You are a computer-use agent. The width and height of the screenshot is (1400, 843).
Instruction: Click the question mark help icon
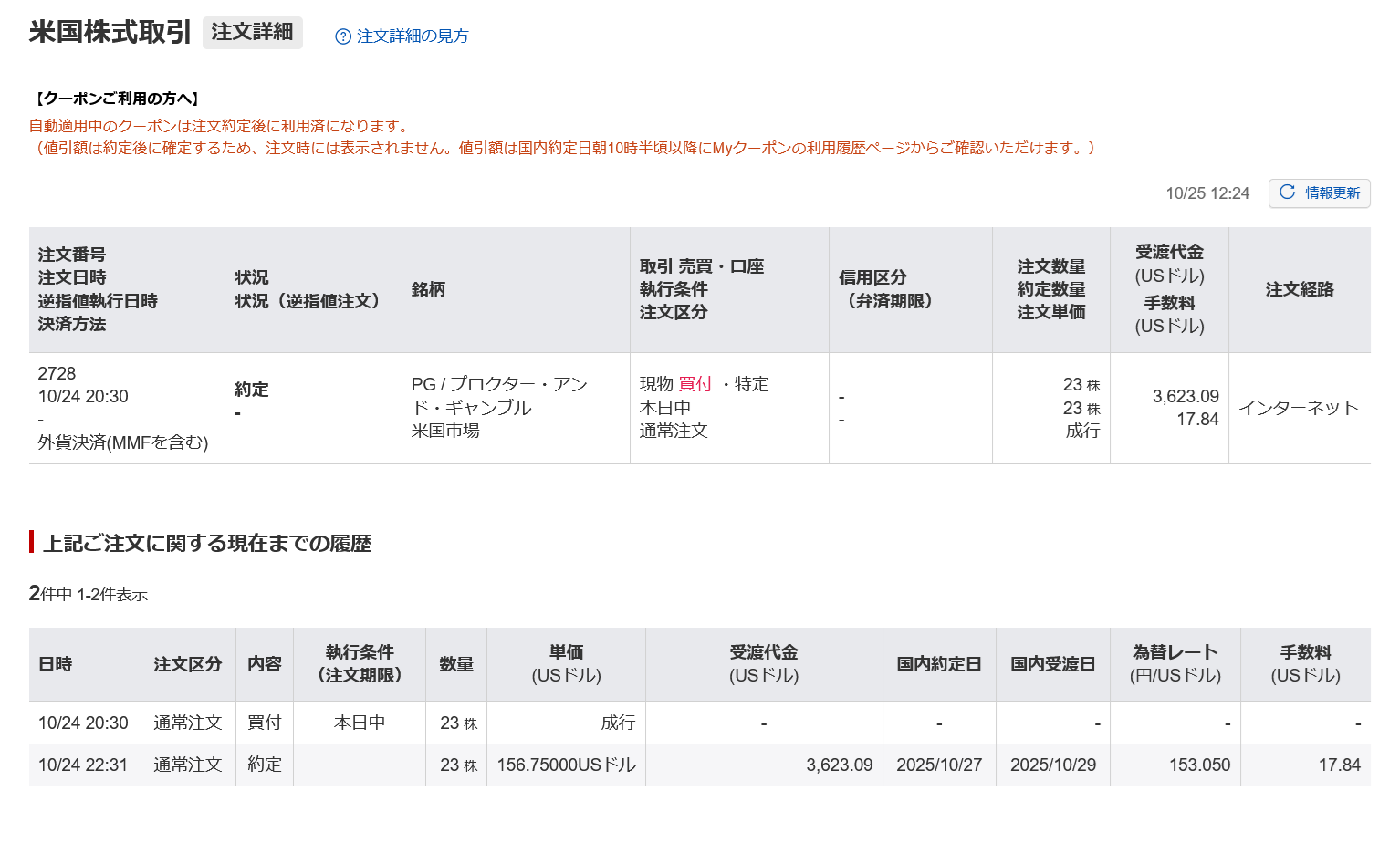pyautogui.click(x=343, y=36)
